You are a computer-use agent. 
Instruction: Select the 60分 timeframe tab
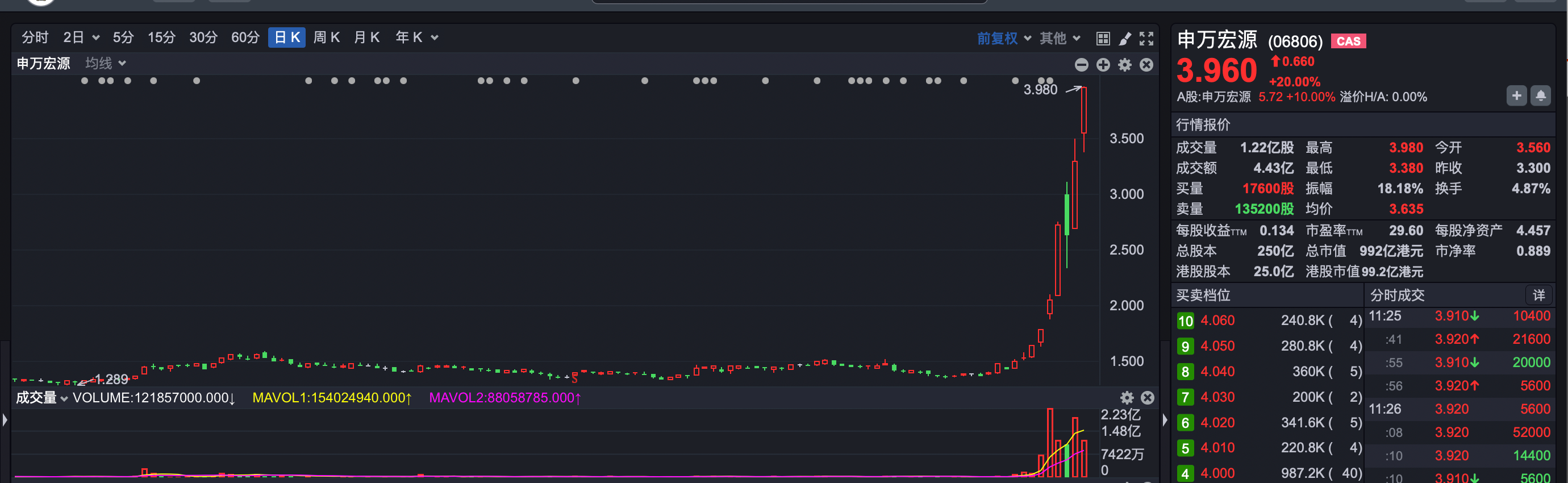pyautogui.click(x=245, y=38)
